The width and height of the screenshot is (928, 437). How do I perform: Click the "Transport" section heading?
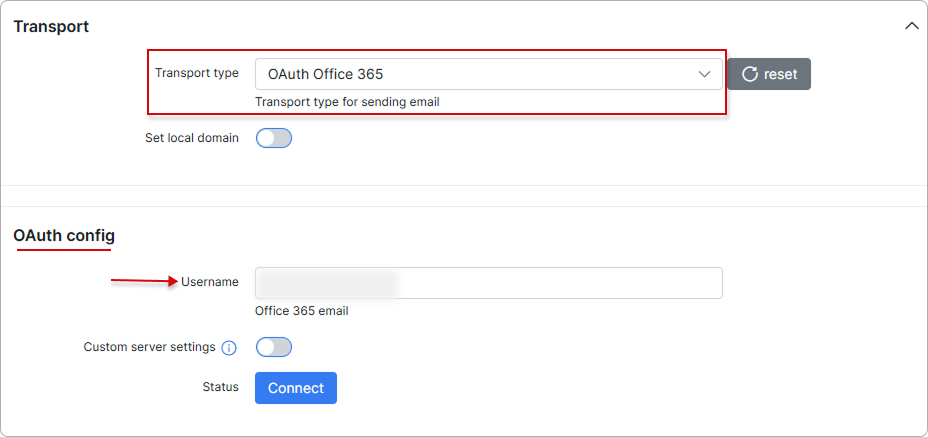pos(51,27)
